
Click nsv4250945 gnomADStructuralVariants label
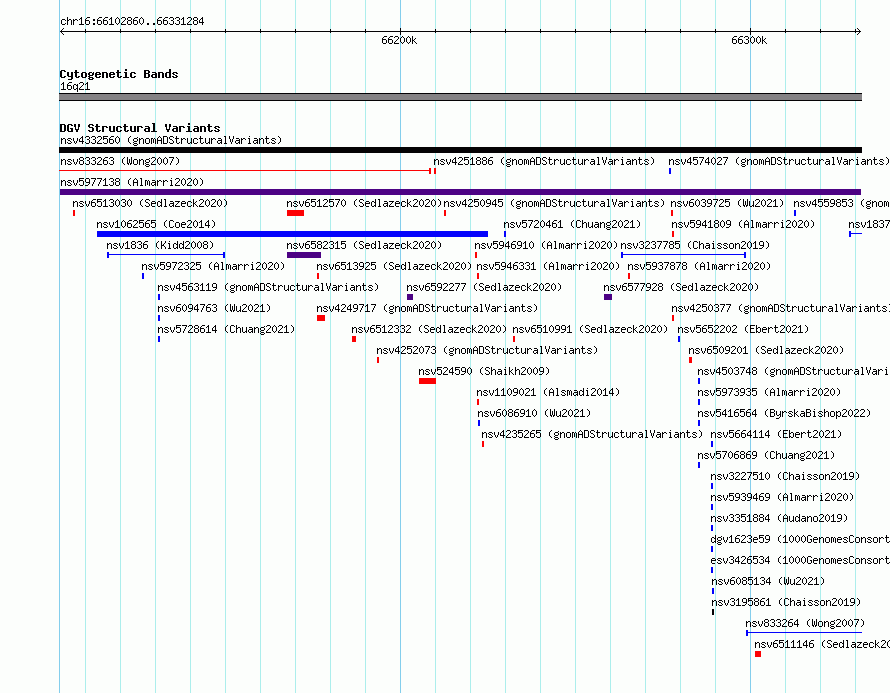[x=554, y=203]
